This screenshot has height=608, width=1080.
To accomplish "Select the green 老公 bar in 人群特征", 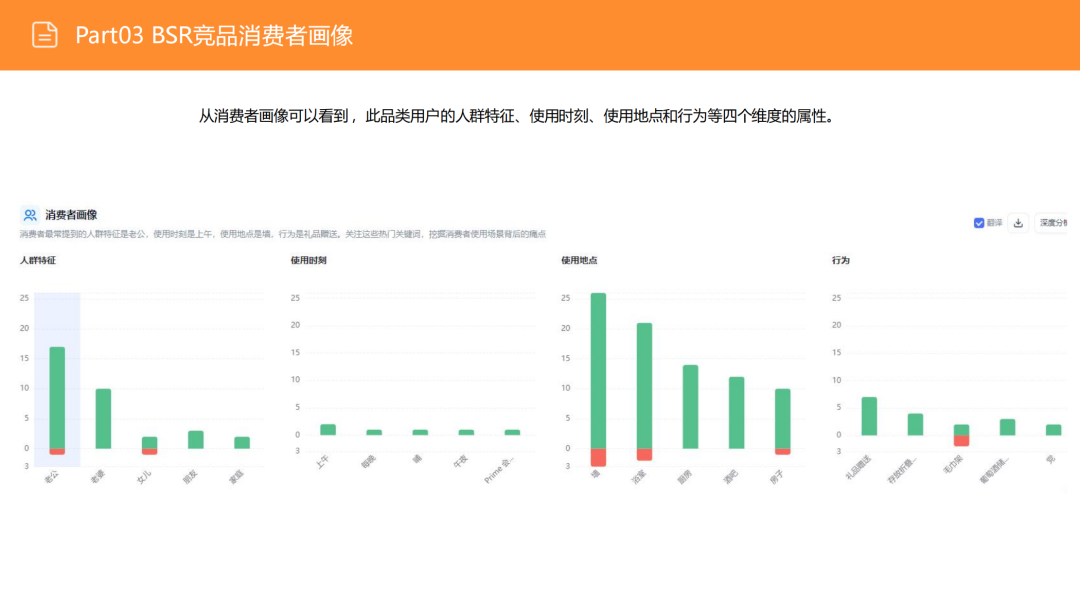I will pyautogui.click(x=57, y=398).
